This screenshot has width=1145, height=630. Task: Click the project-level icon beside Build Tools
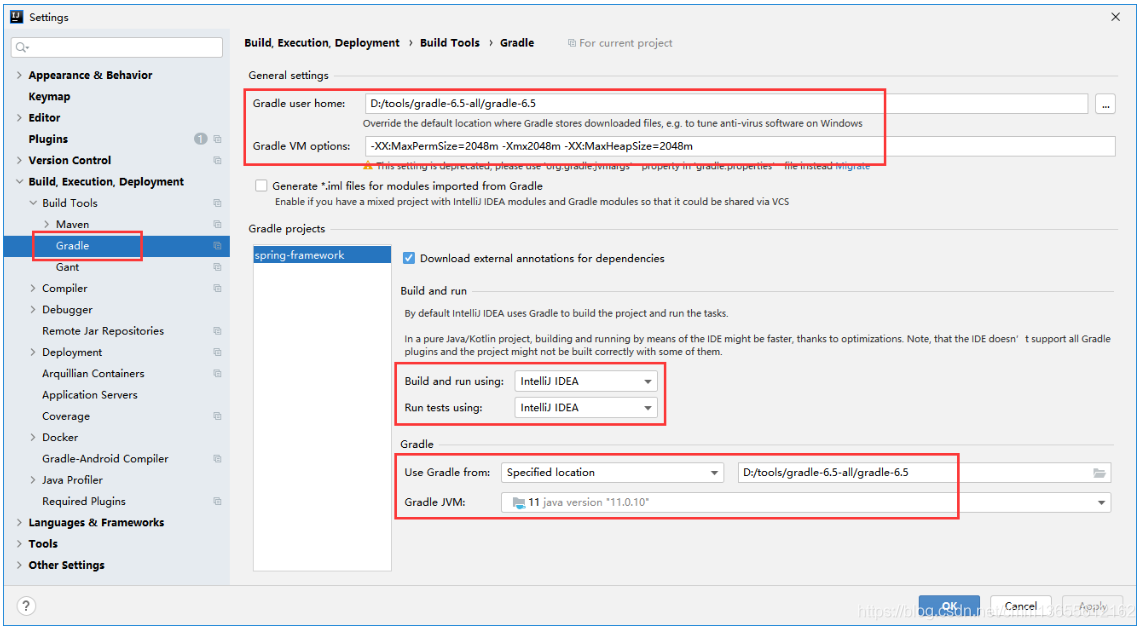218,203
